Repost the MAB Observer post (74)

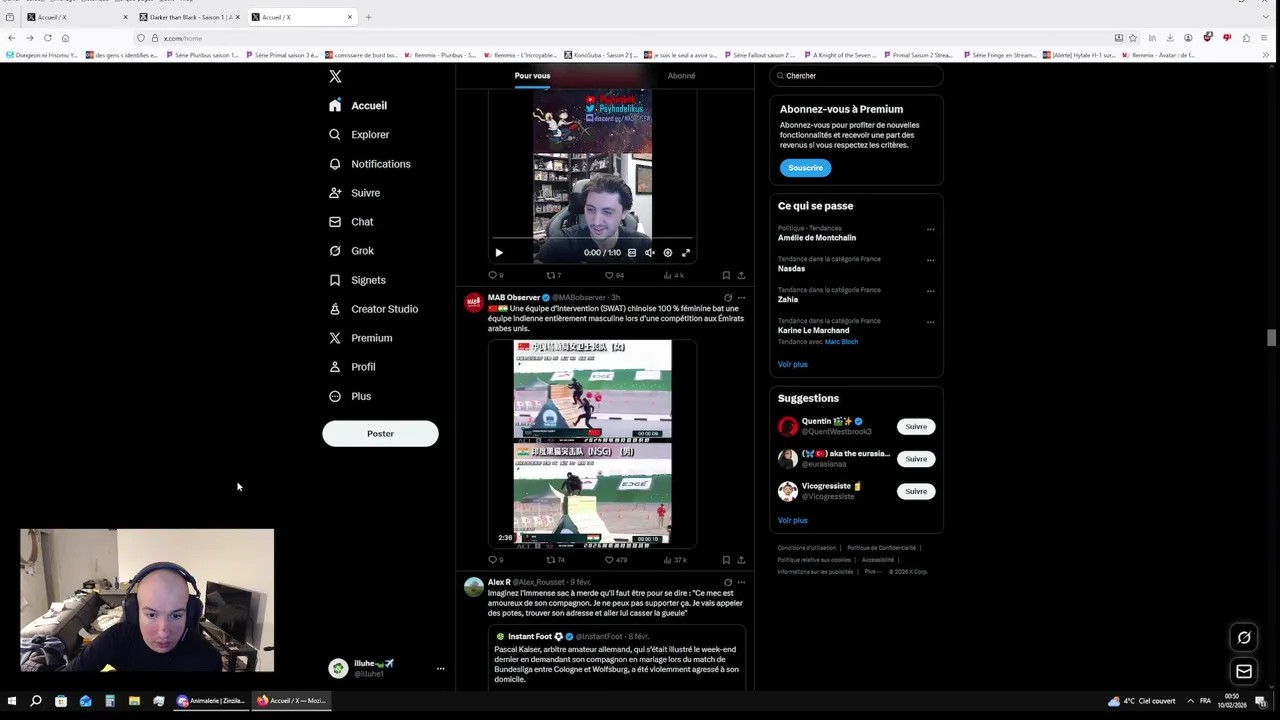coord(555,560)
